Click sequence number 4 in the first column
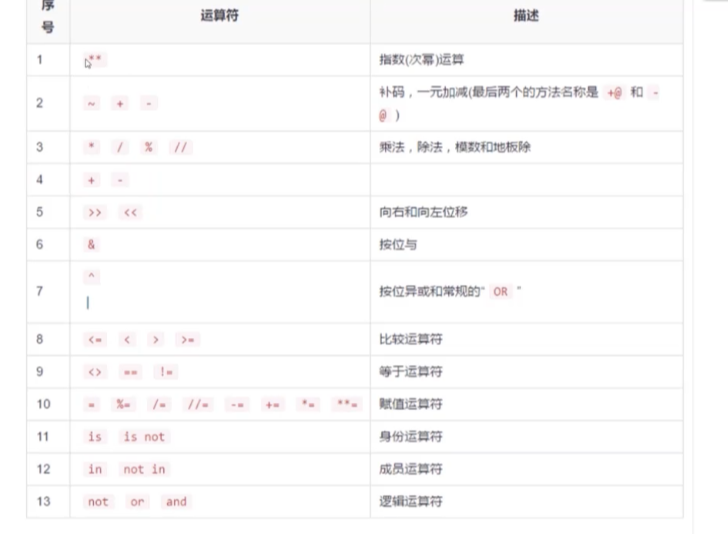 (x=39, y=180)
